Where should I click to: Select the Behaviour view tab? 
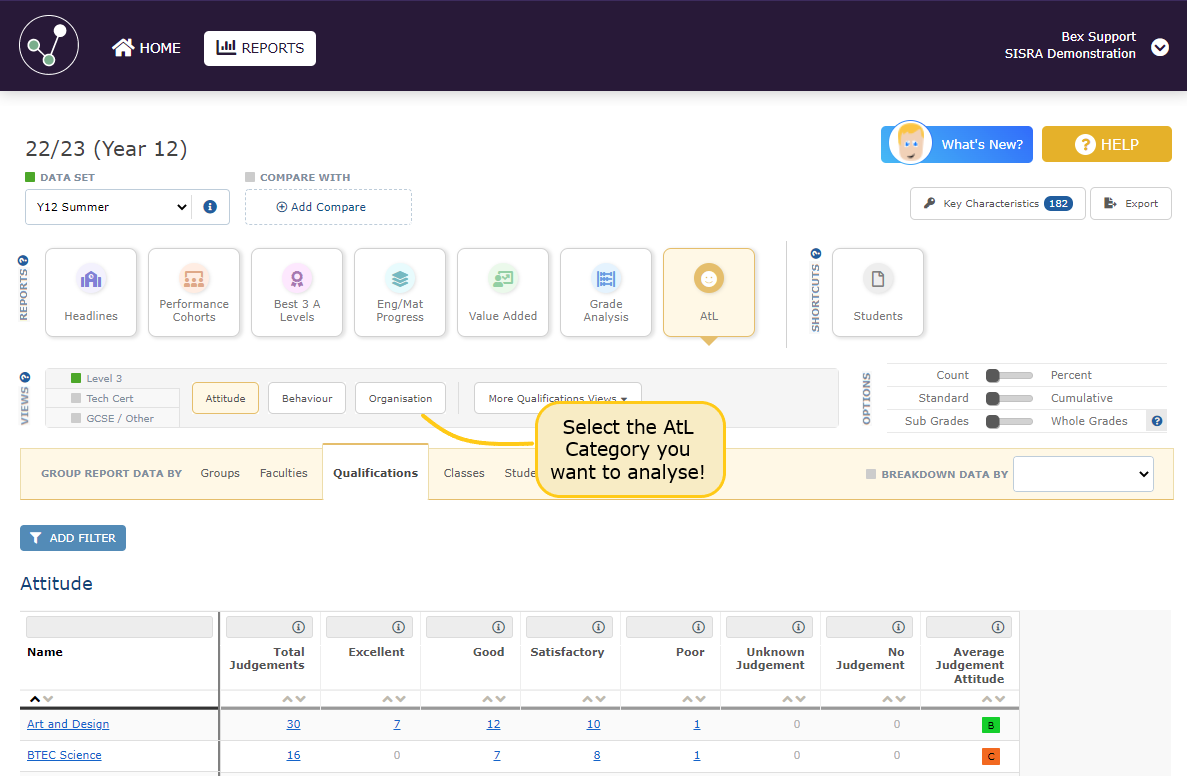(x=307, y=398)
